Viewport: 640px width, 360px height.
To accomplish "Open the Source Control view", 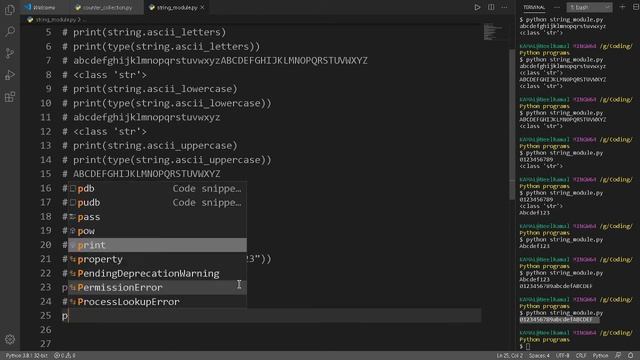I will coord(10,53).
